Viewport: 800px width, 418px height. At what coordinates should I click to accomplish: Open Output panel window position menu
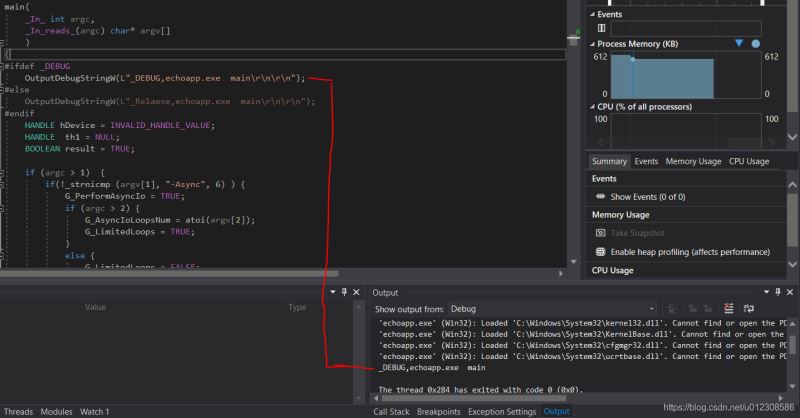[x=766, y=292]
